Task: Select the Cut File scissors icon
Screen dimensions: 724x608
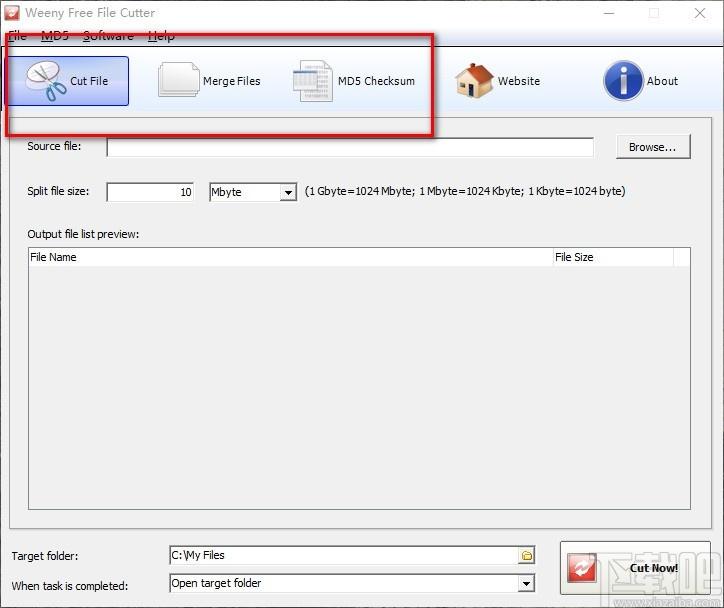Action: click(x=45, y=81)
